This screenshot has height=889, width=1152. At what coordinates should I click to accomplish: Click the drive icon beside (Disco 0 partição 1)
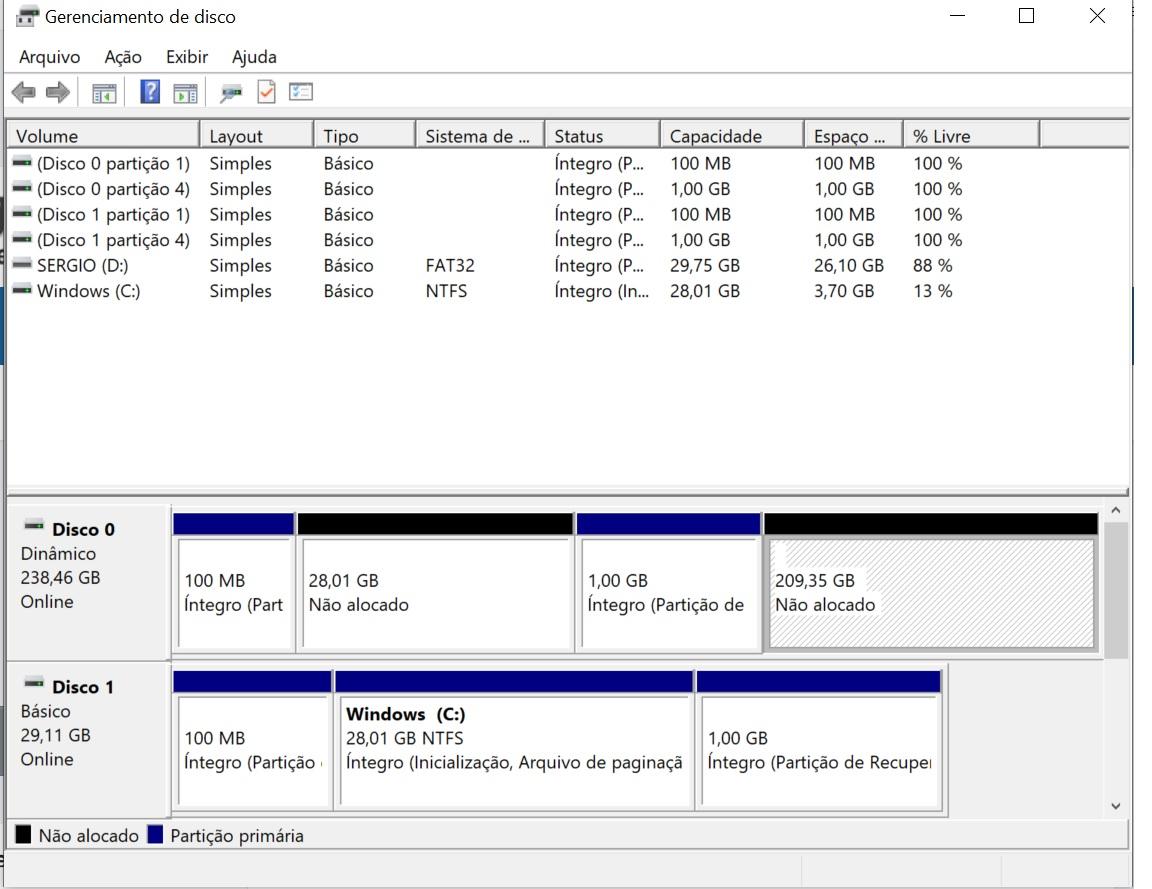click(x=23, y=162)
